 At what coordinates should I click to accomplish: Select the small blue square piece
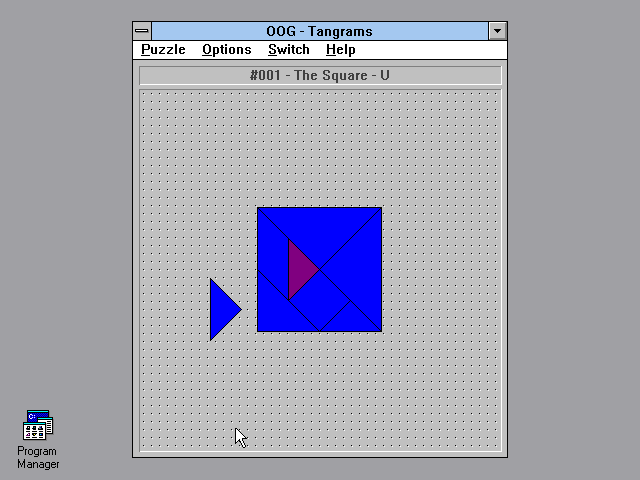[320, 300]
